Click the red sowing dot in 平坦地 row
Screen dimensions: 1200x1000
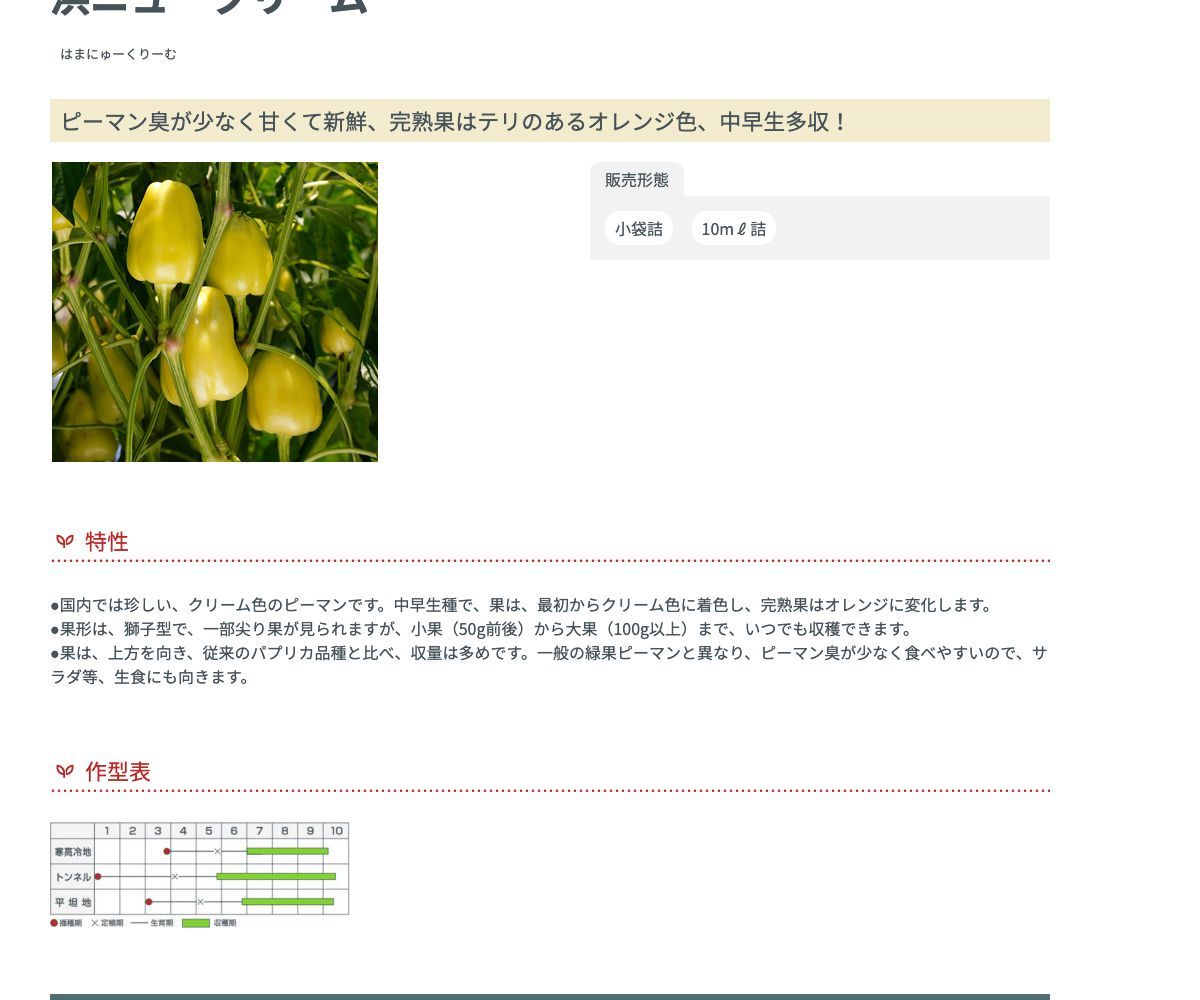coord(149,902)
